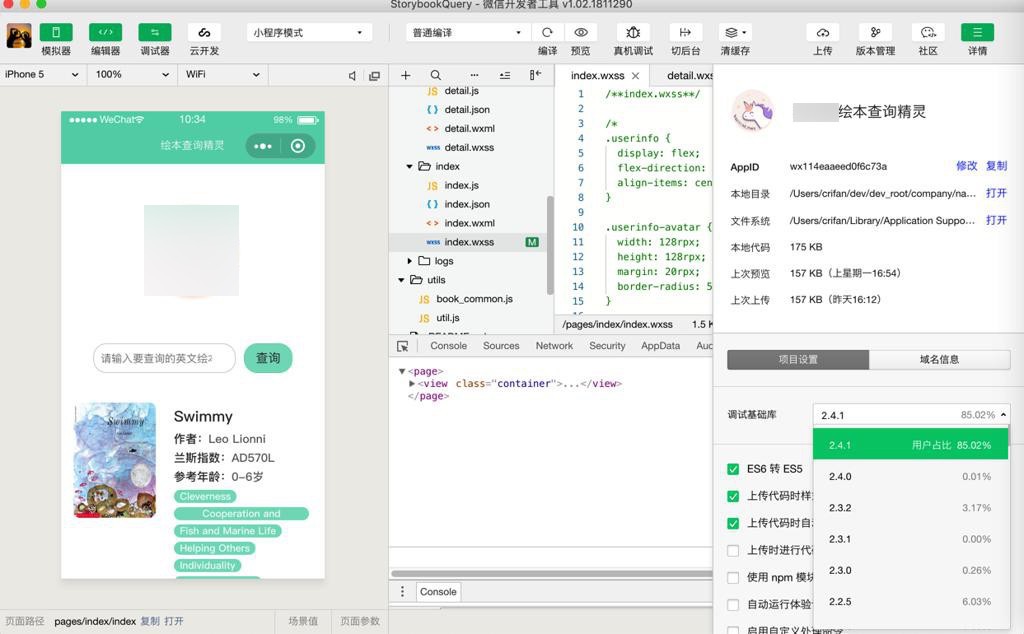This screenshot has height=634, width=1024.
Task: Open the 普通编译 compile mode dropdown
Action: (x=468, y=33)
